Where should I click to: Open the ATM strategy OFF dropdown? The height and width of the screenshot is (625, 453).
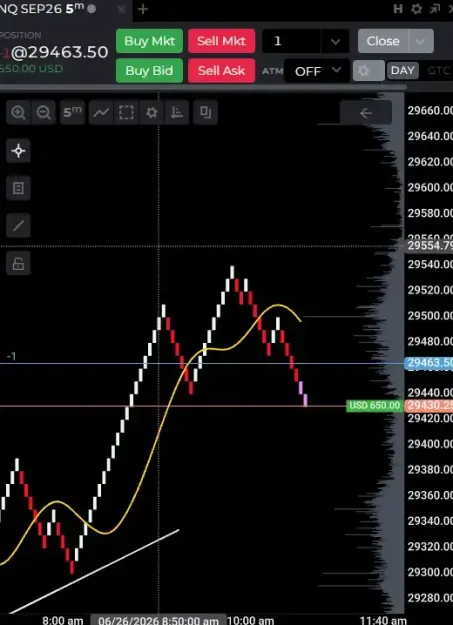click(x=318, y=71)
